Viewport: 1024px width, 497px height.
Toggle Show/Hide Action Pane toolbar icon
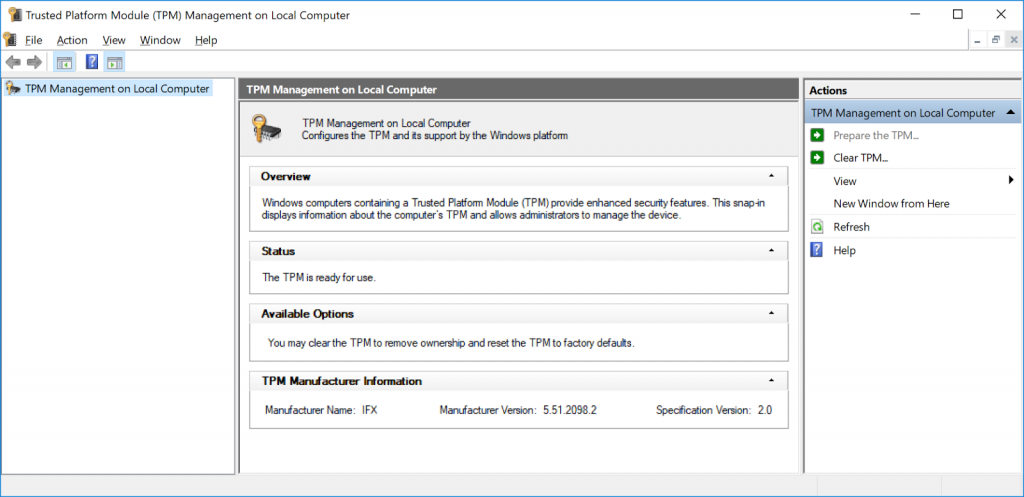coord(114,63)
